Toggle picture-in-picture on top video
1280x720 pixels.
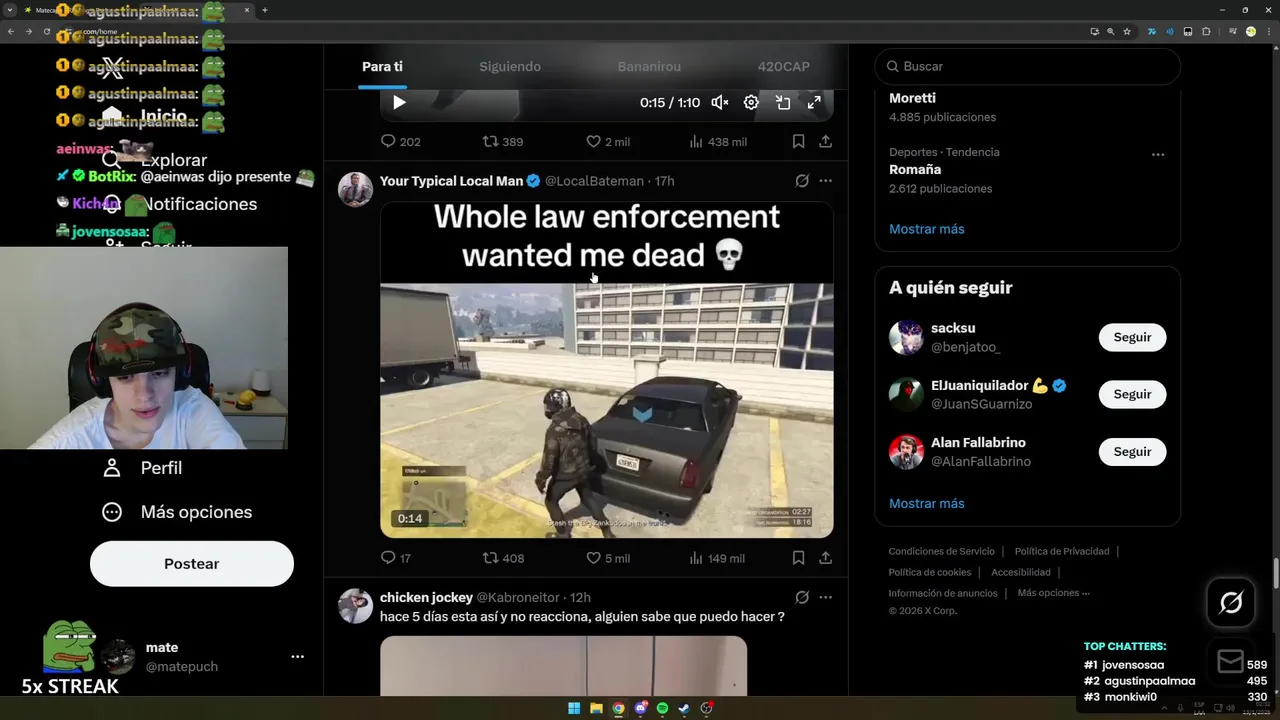[x=783, y=102]
